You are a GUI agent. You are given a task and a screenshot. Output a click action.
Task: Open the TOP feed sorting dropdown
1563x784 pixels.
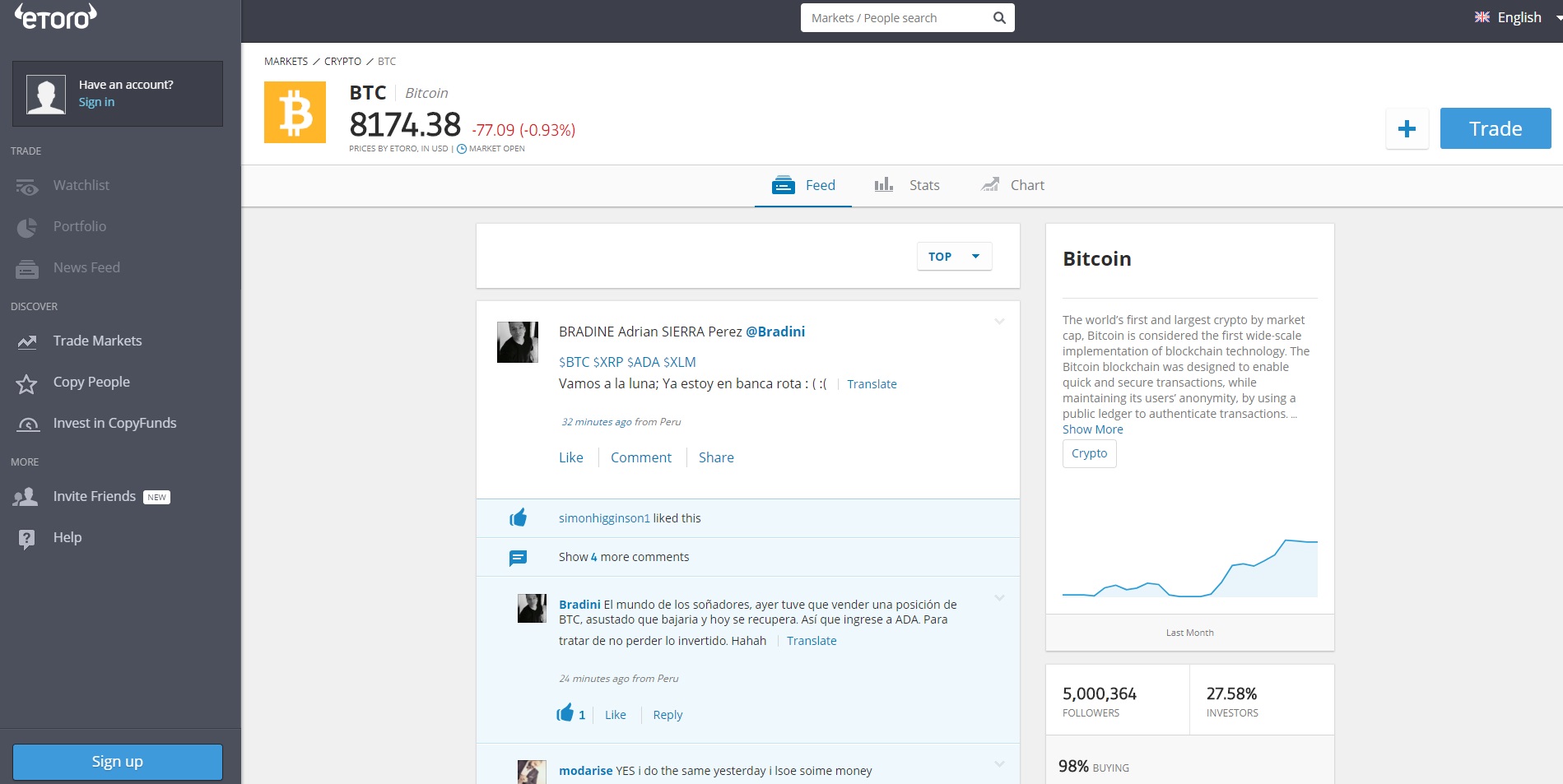point(954,257)
